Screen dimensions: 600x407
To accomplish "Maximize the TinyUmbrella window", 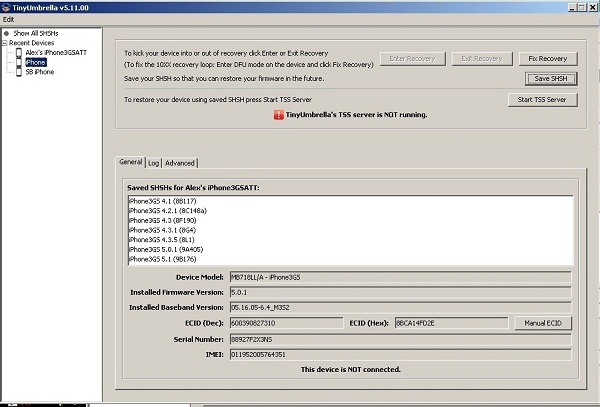I will [x=582, y=7].
